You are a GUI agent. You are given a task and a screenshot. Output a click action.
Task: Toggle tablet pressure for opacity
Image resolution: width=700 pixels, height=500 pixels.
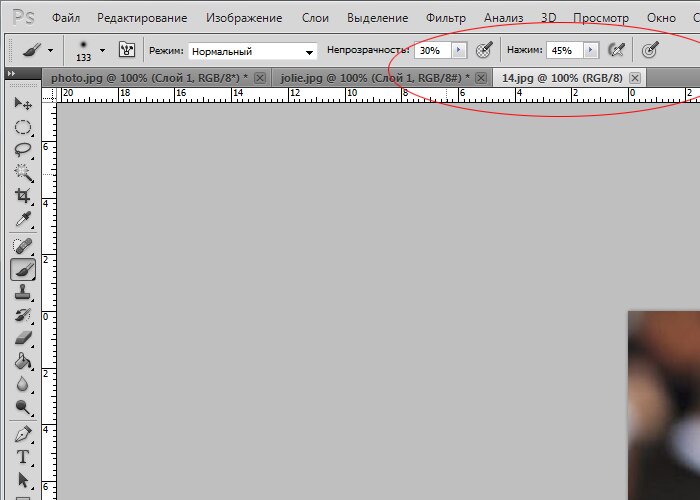[x=484, y=50]
